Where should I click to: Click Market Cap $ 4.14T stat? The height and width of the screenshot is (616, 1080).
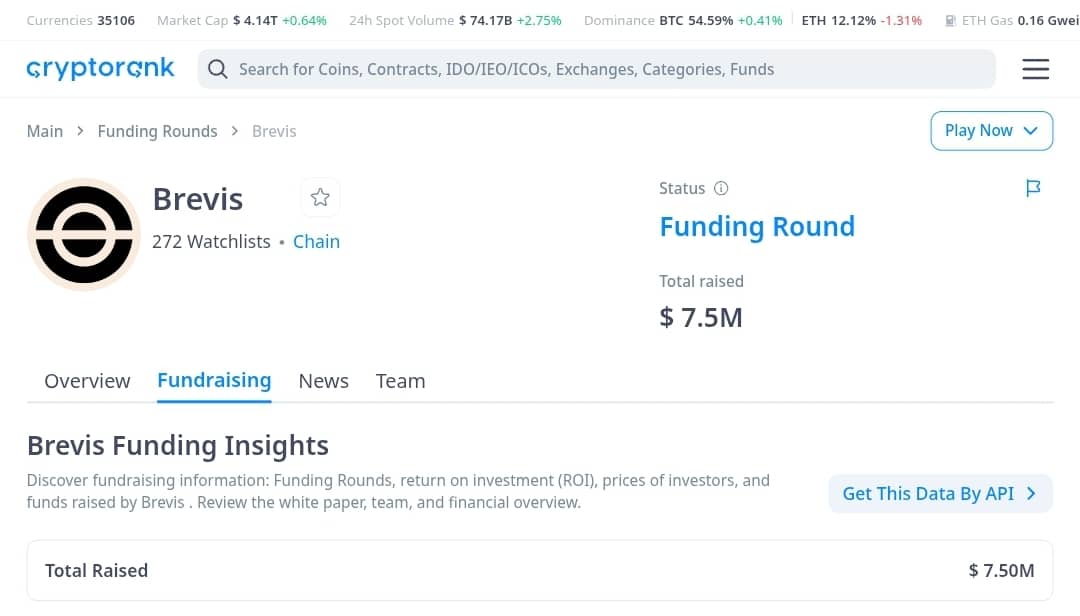point(242,21)
